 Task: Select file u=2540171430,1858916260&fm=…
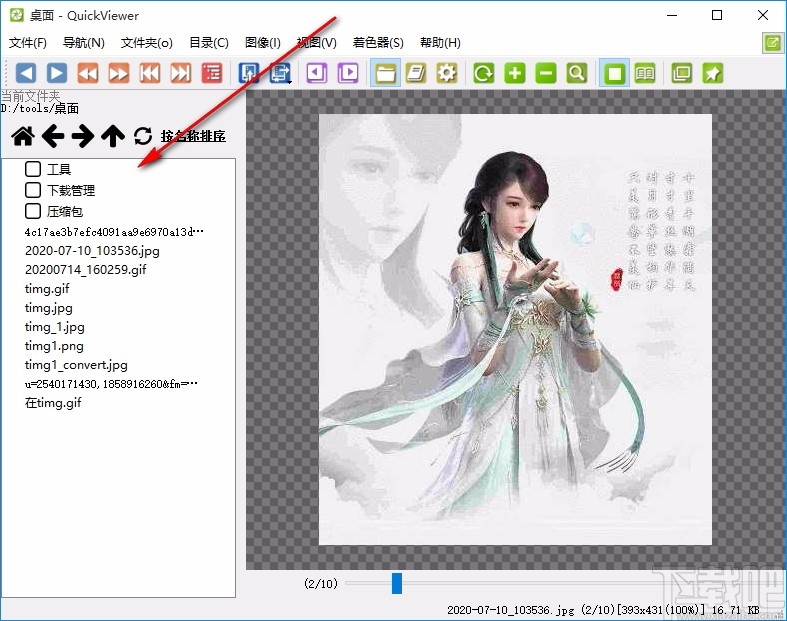pos(111,384)
